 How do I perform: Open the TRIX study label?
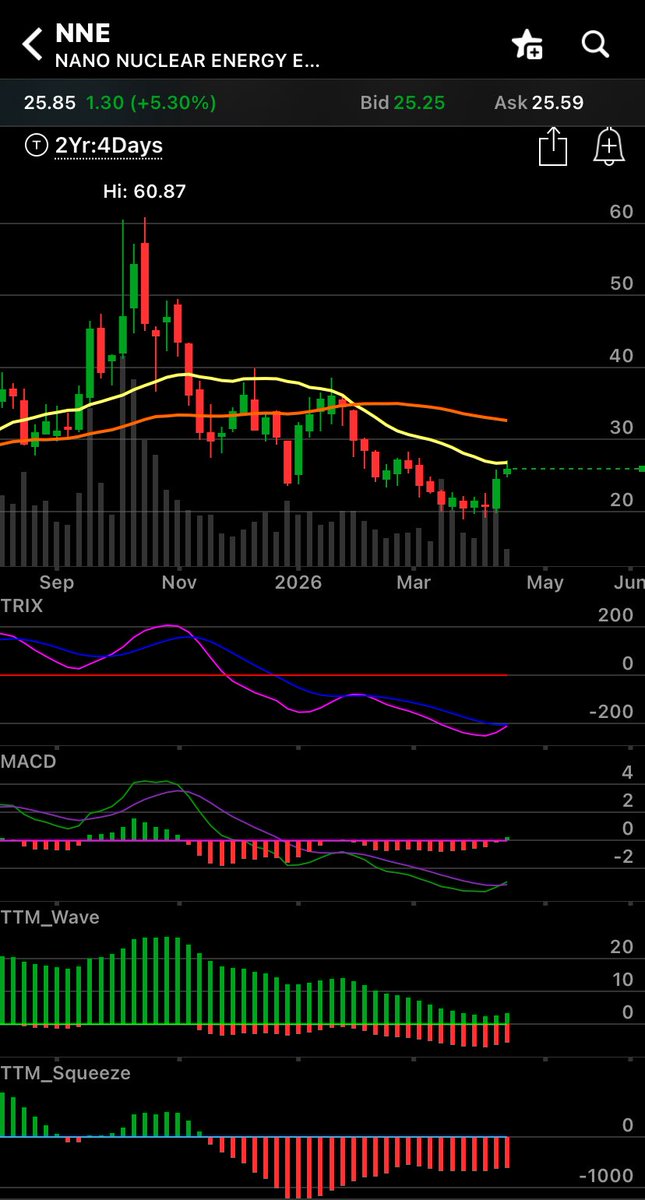tap(22, 605)
